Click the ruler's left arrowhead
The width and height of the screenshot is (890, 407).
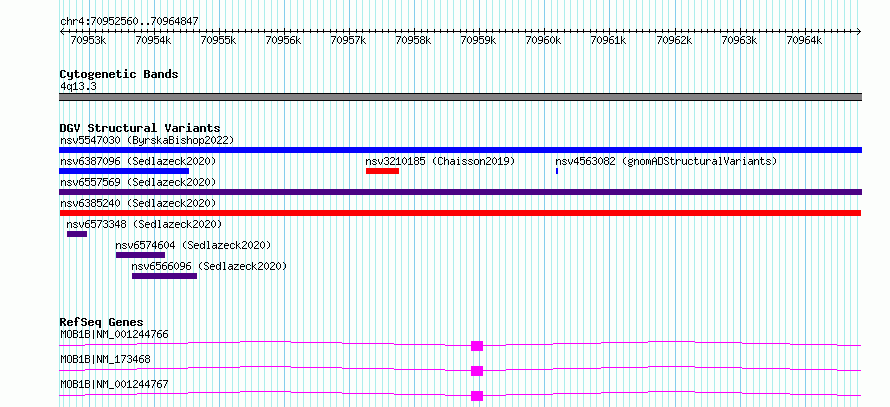pos(62,31)
